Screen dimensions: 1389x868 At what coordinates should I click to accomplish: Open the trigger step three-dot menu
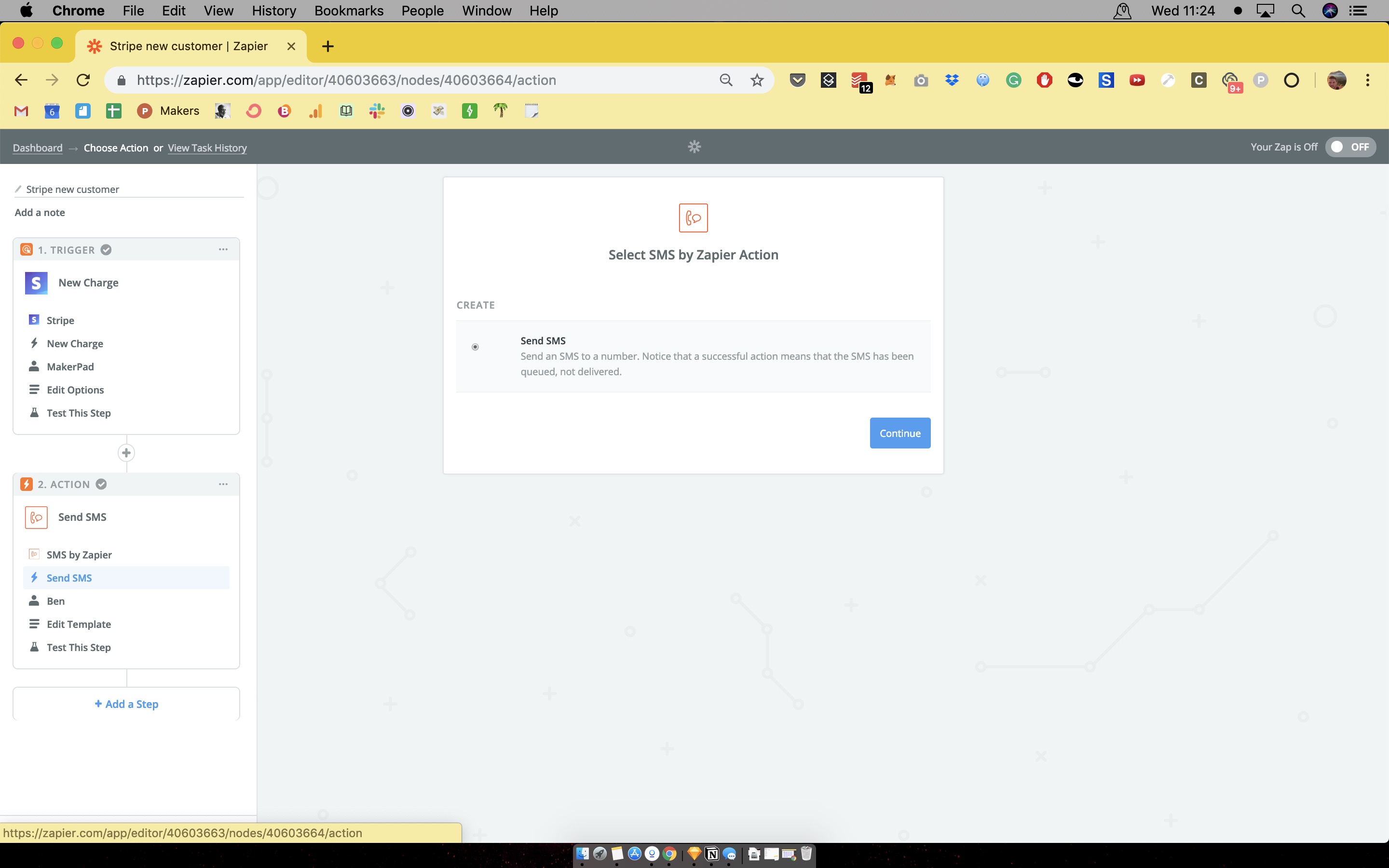223,249
